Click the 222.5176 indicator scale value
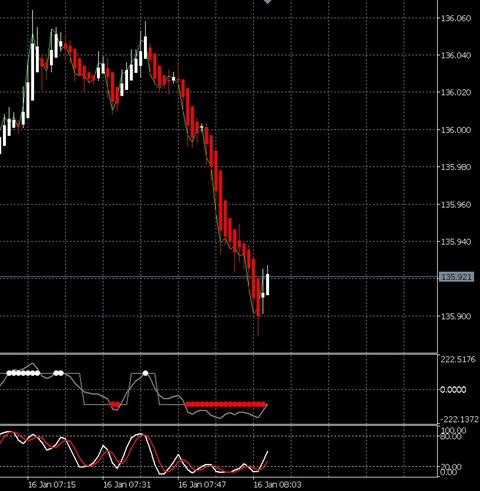The width and height of the screenshot is (480, 491). 458,359
